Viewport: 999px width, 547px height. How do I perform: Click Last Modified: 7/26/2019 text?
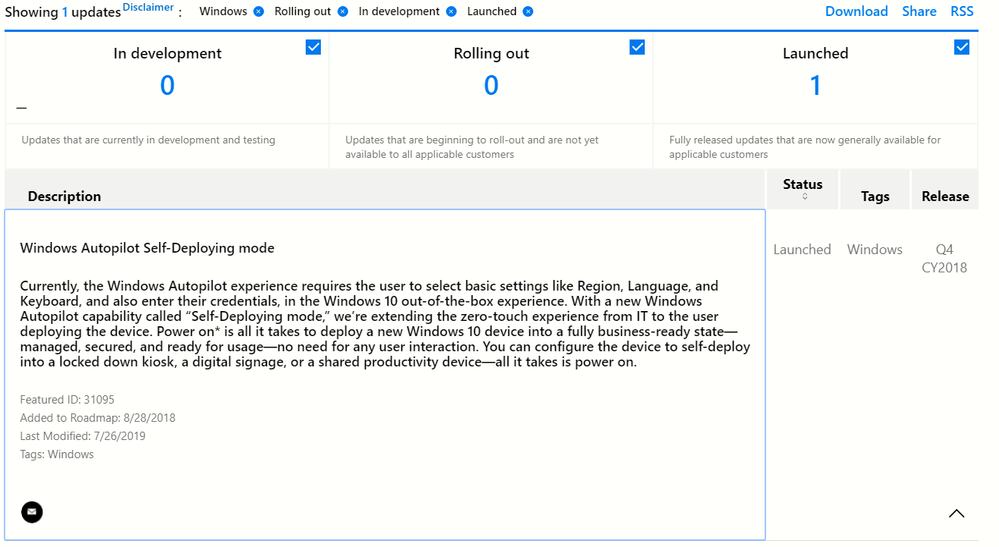point(82,436)
